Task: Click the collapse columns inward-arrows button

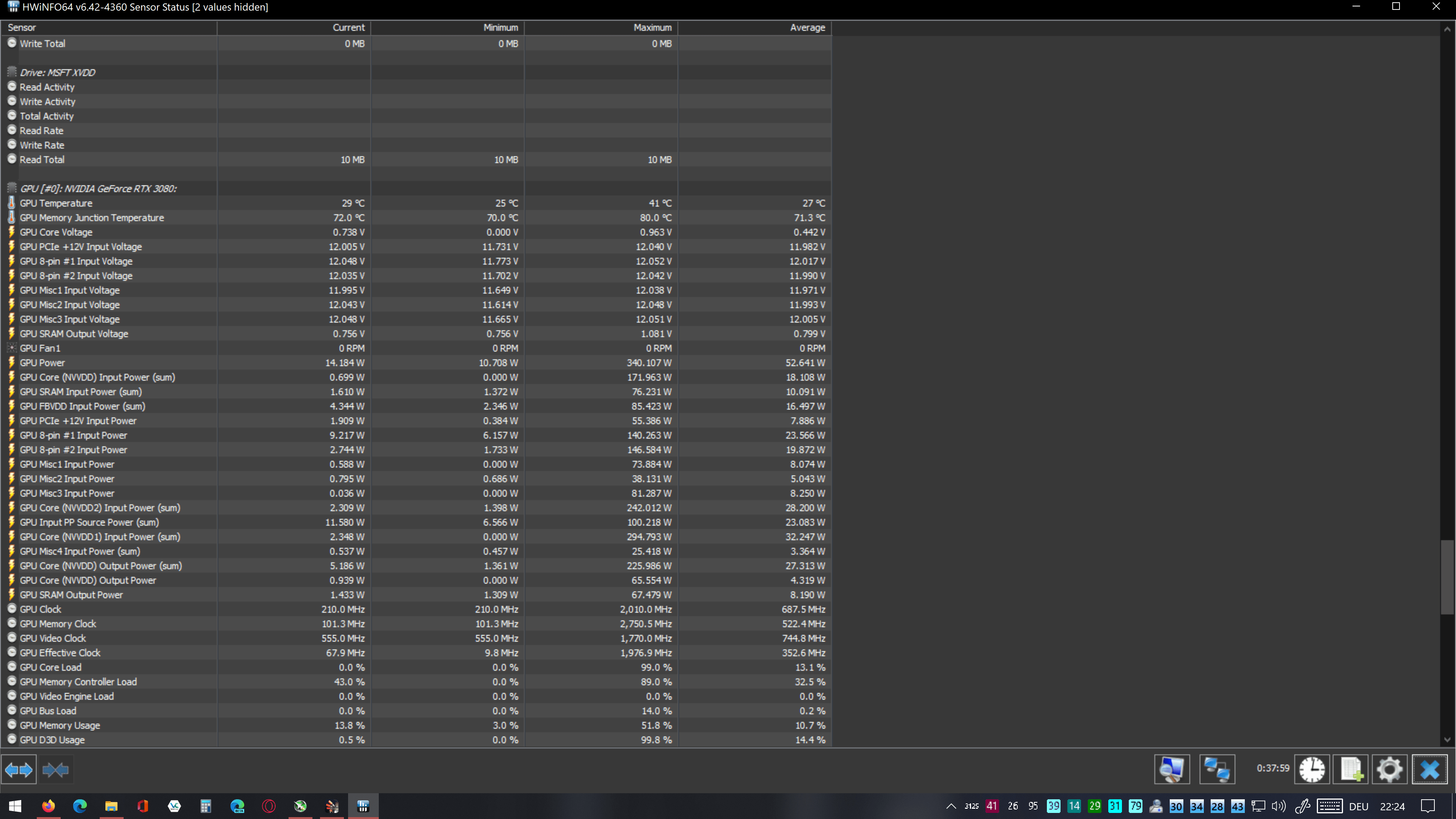Action: click(55, 769)
